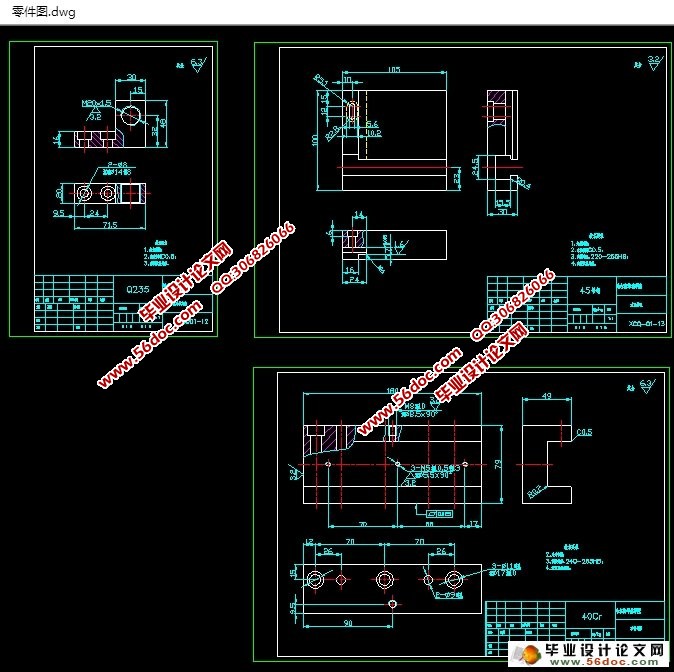This screenshot has height=672, width=674.
Task: Click the 2-φ9 hole callout
Action: [449, 595]
